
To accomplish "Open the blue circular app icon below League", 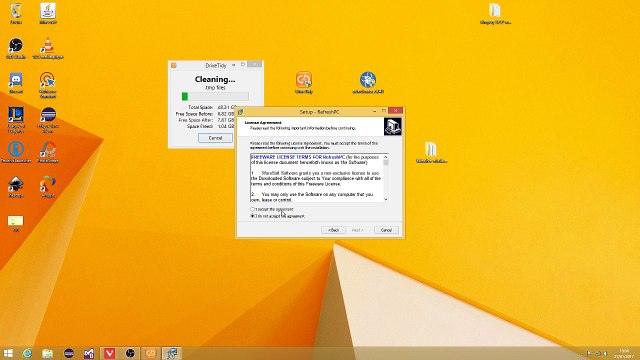I will 16,152.
